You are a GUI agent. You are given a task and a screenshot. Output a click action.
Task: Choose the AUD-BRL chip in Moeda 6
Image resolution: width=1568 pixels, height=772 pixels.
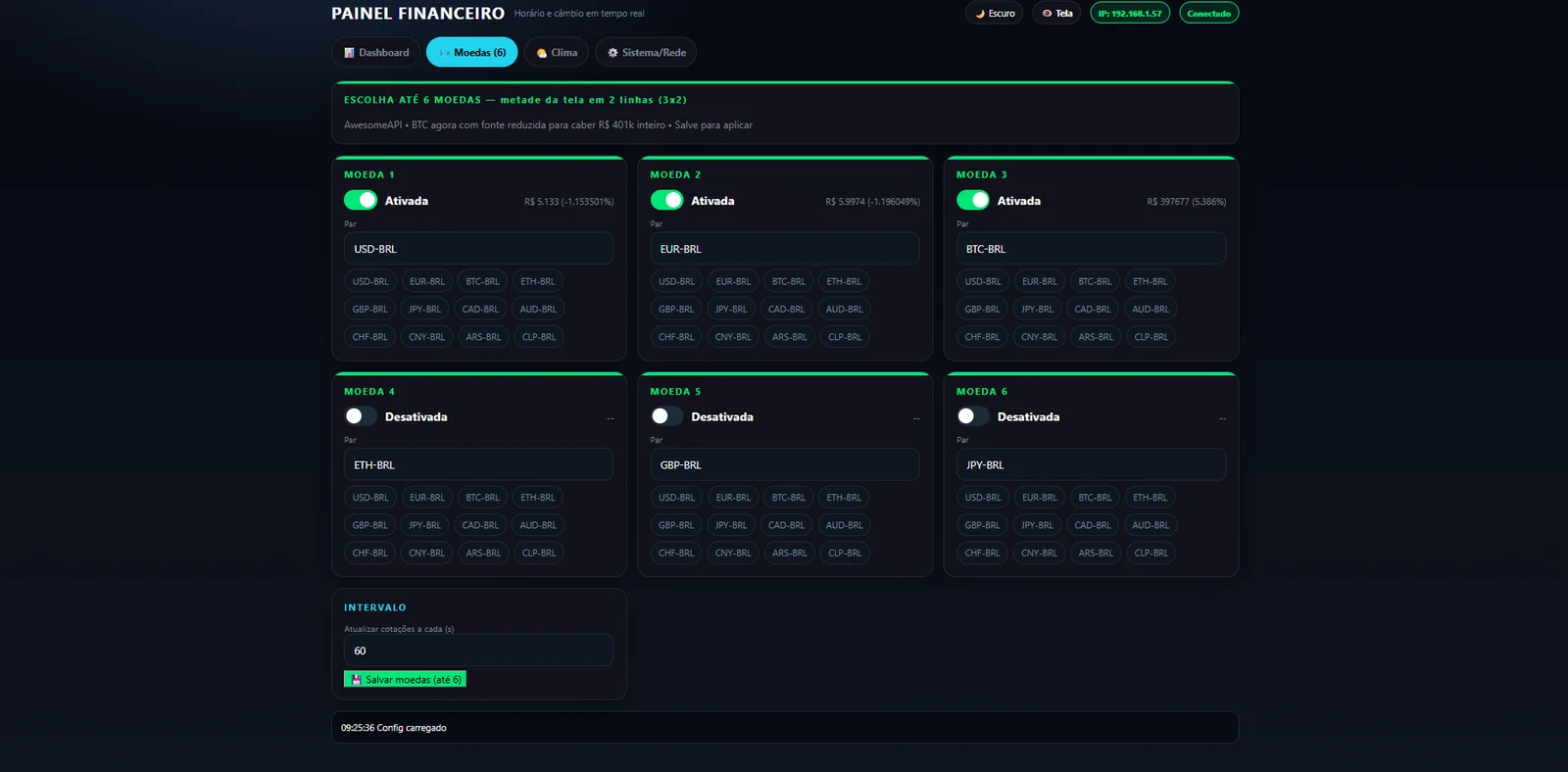click(x=1151, y=525)
